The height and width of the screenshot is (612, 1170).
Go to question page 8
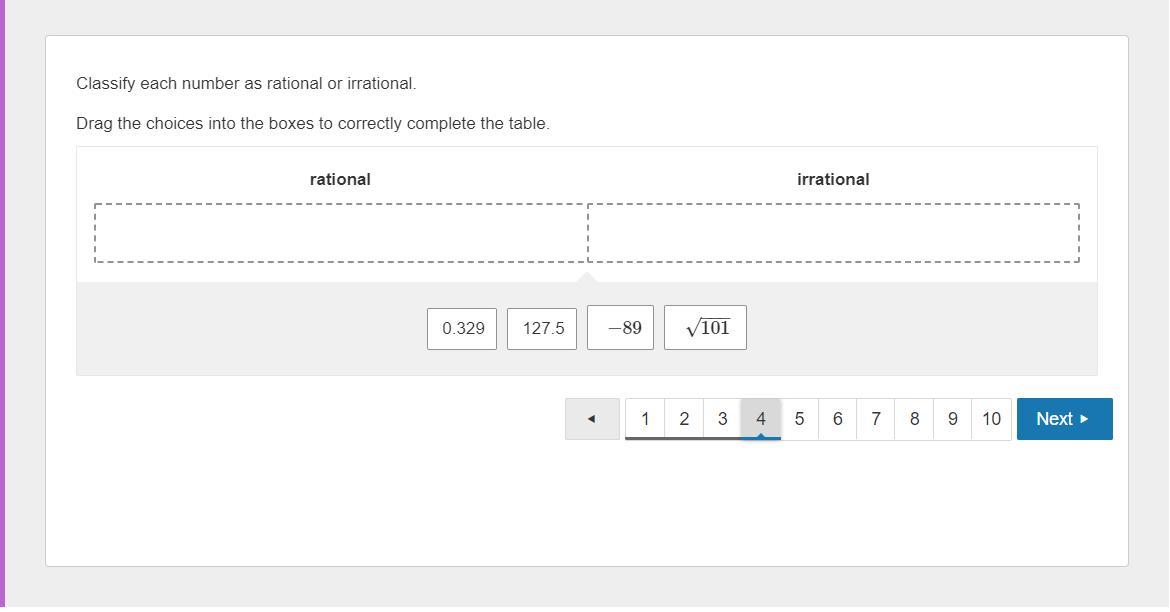(914, 419)
